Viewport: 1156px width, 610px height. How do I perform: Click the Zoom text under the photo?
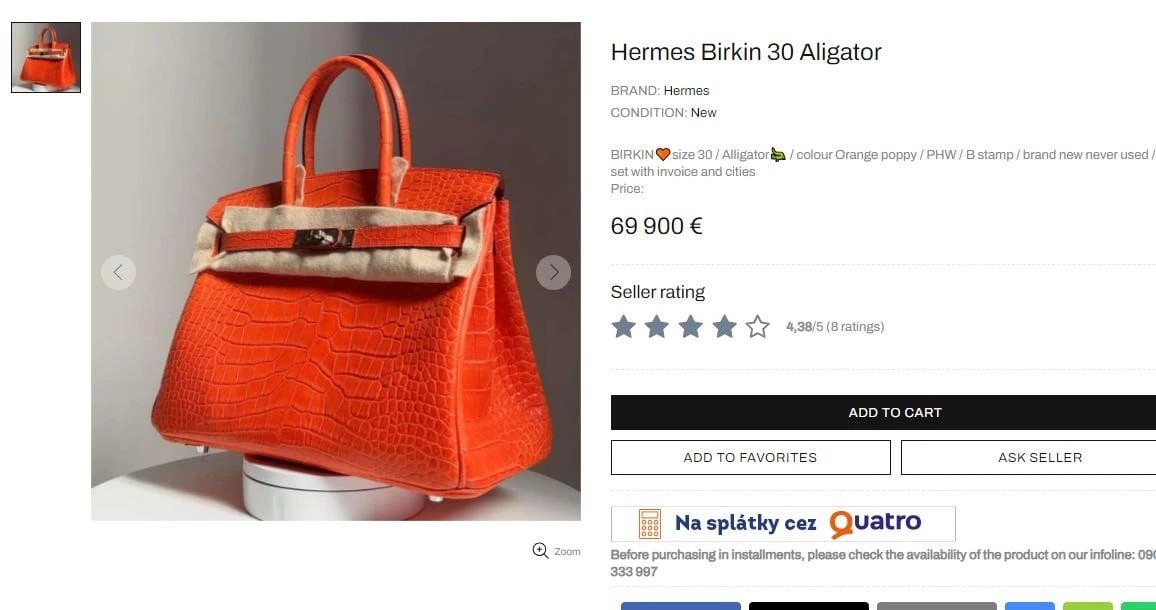[x=567, y=552]
